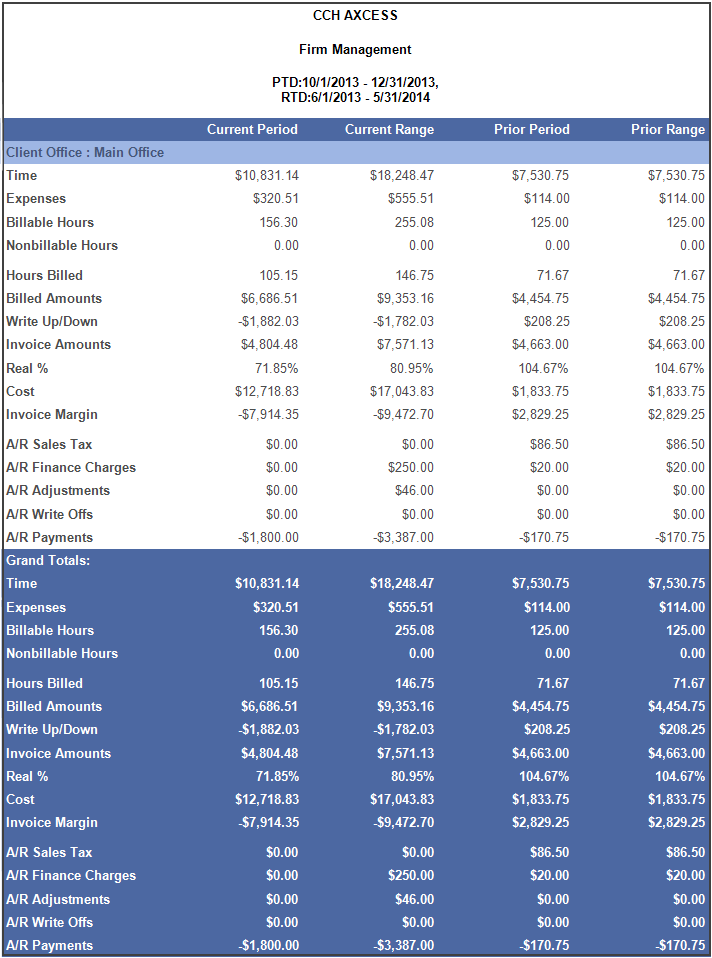Image resolution: width=712 pixels, height=958 pixels.
Task: Select Main Office Current Range Hours Billed 146.75
Action: coord(414,275)
